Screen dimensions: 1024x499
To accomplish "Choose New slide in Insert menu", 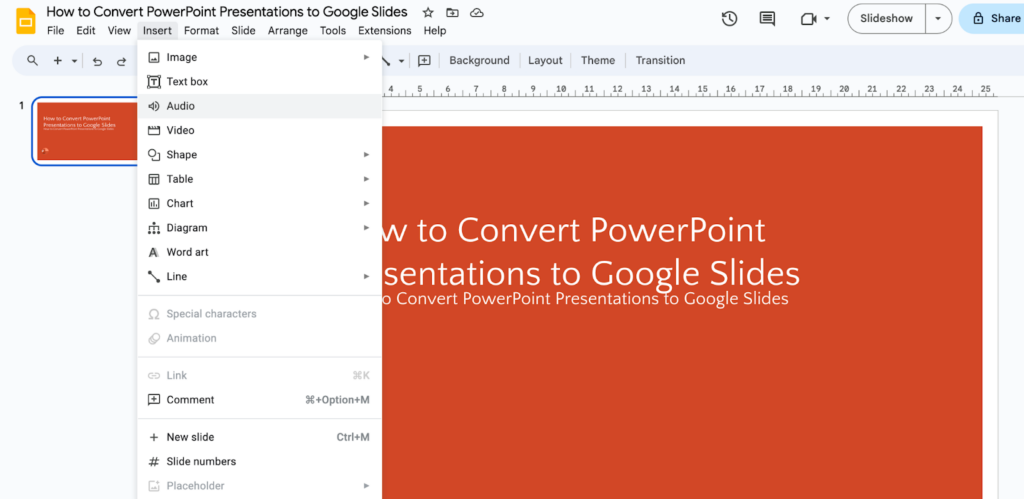I will [x=190, y=437].
